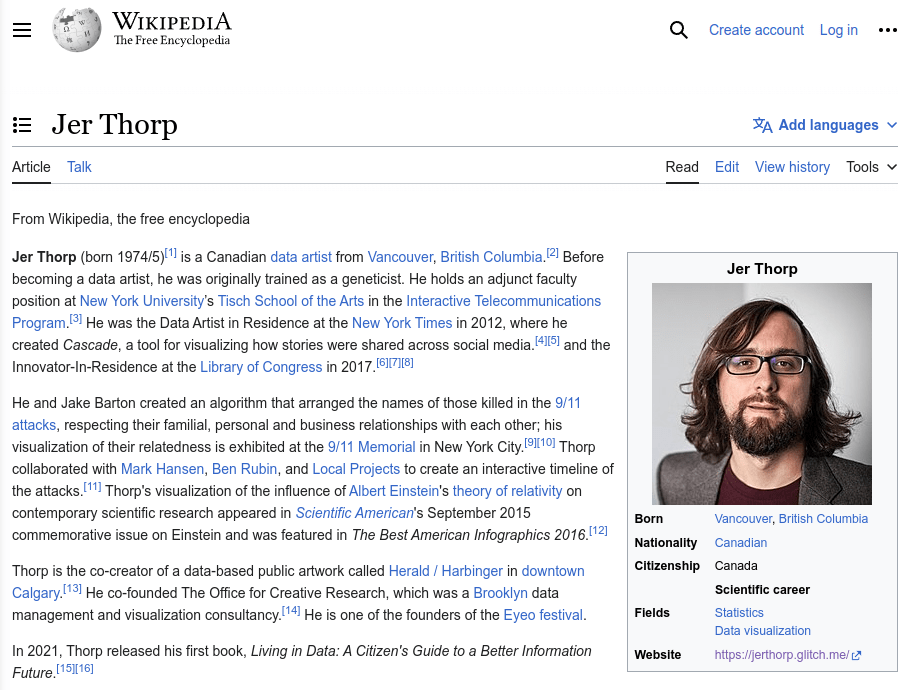Click citation reference [3]
The width and height of the screenshot is (912, 690).
(76, 319)
